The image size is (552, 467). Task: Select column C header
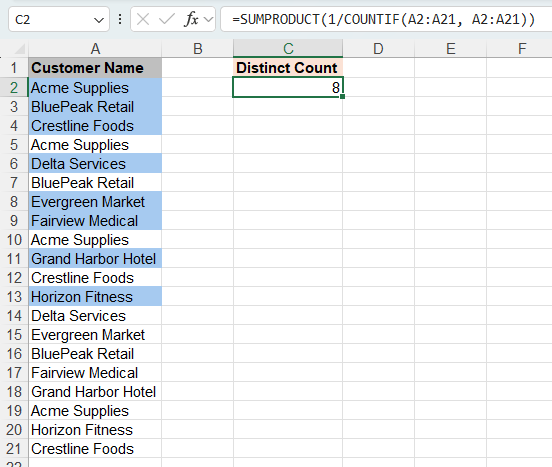288,49
